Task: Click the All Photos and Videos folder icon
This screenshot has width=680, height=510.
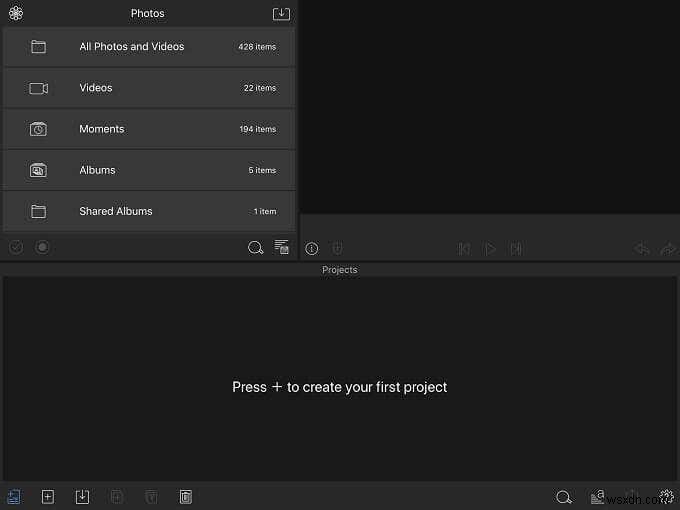Action: click(39, 47)
